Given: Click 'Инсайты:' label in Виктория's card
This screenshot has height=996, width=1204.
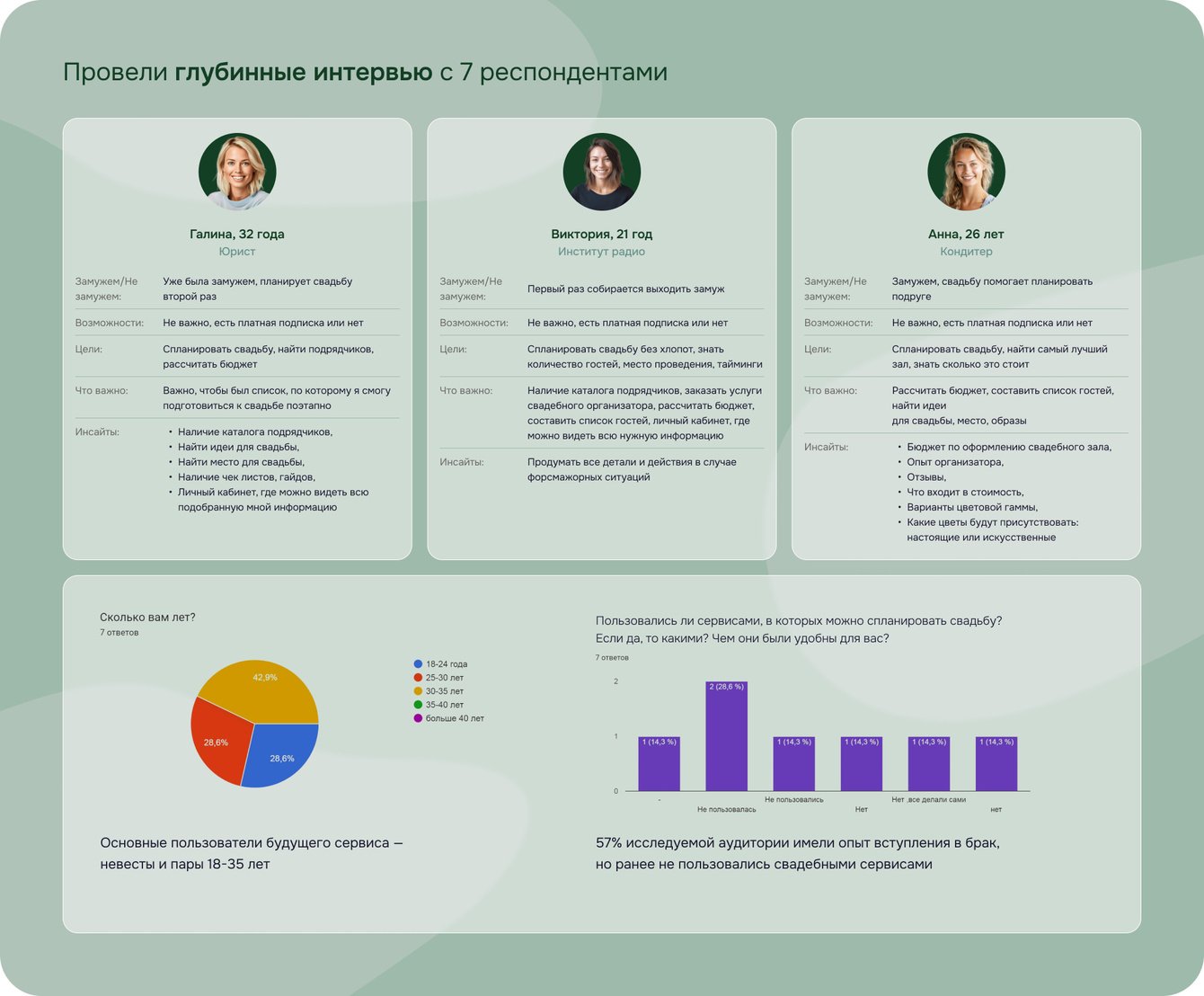Looking at the screenshot, I should point(462,462).
